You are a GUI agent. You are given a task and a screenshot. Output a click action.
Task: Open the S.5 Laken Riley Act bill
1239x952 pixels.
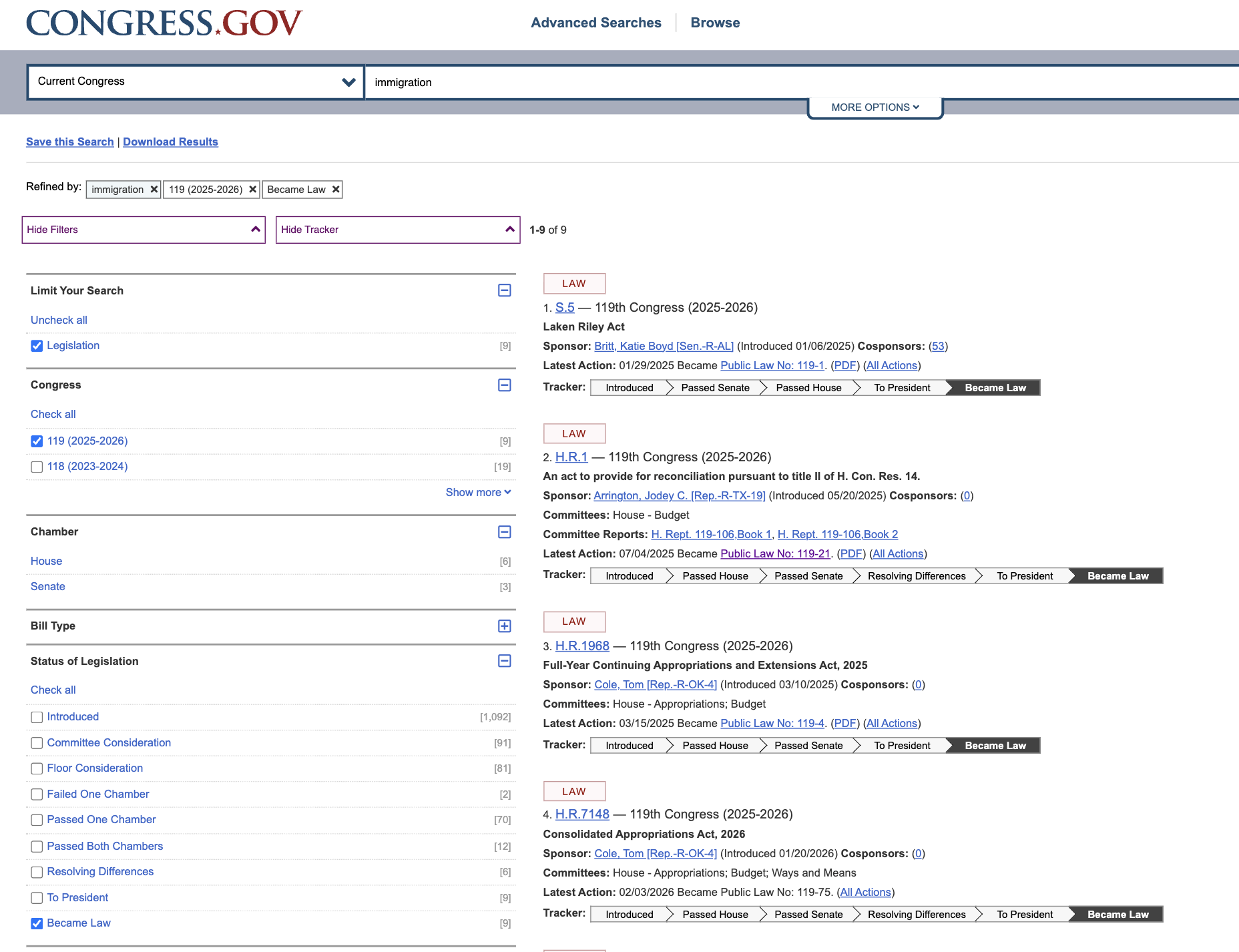565,308
